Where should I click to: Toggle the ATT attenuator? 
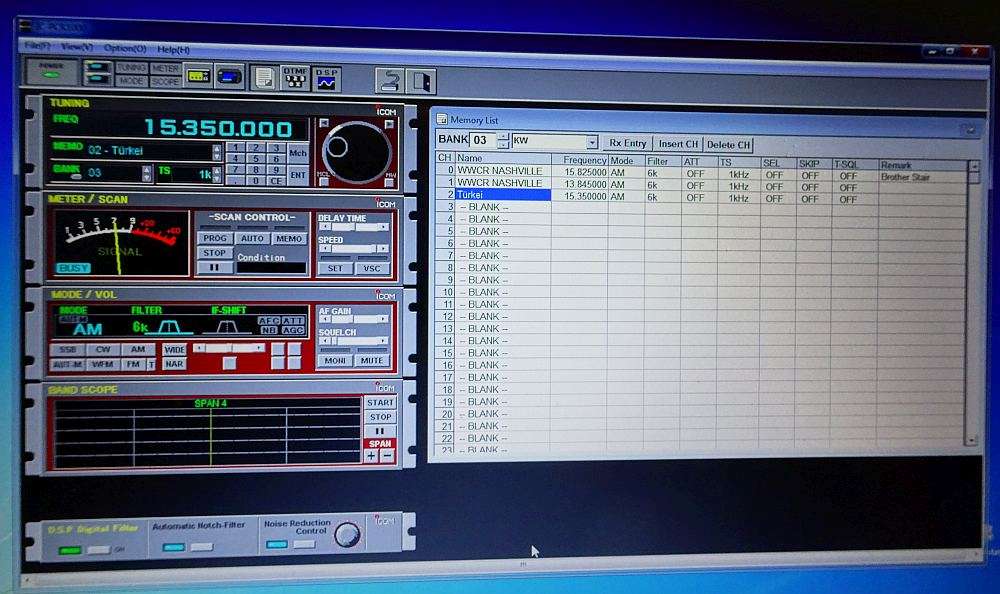point(293,320)
